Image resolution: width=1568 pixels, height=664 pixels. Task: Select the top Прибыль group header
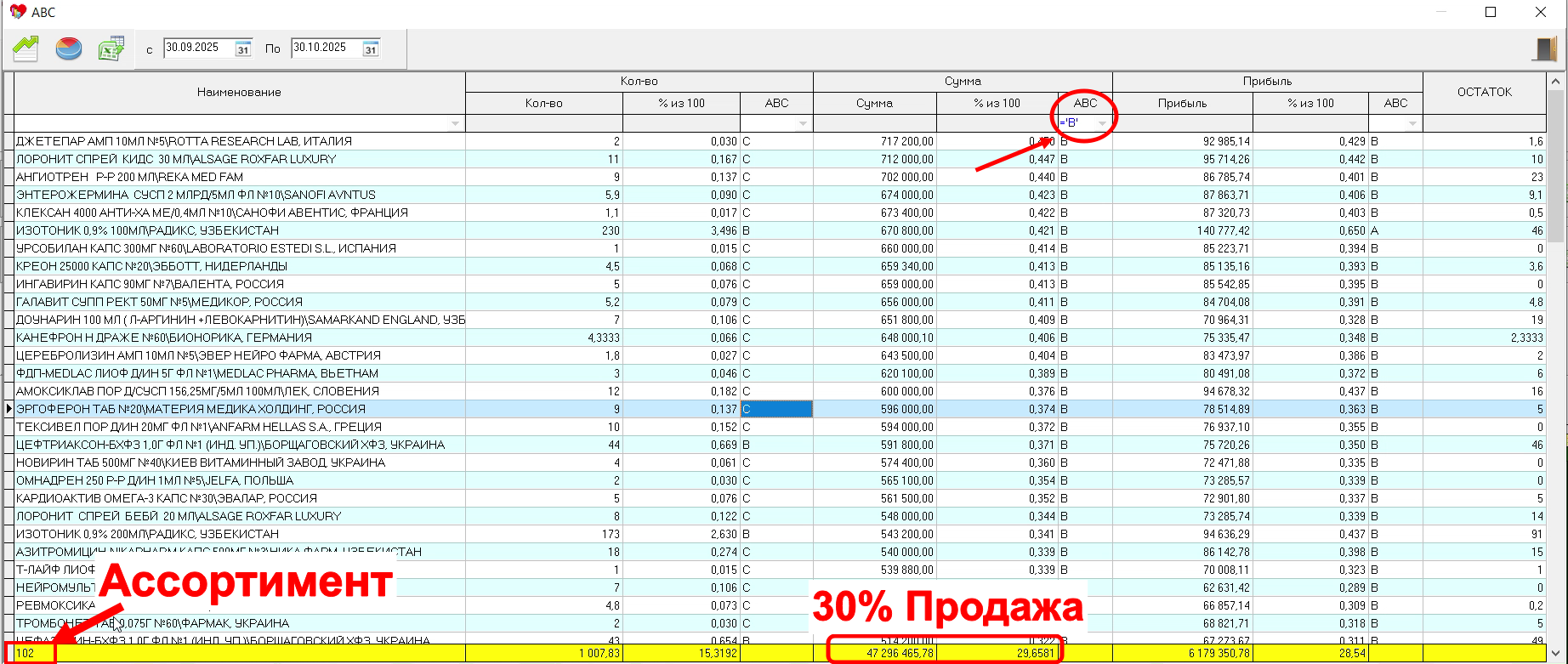pos(1268,82)
